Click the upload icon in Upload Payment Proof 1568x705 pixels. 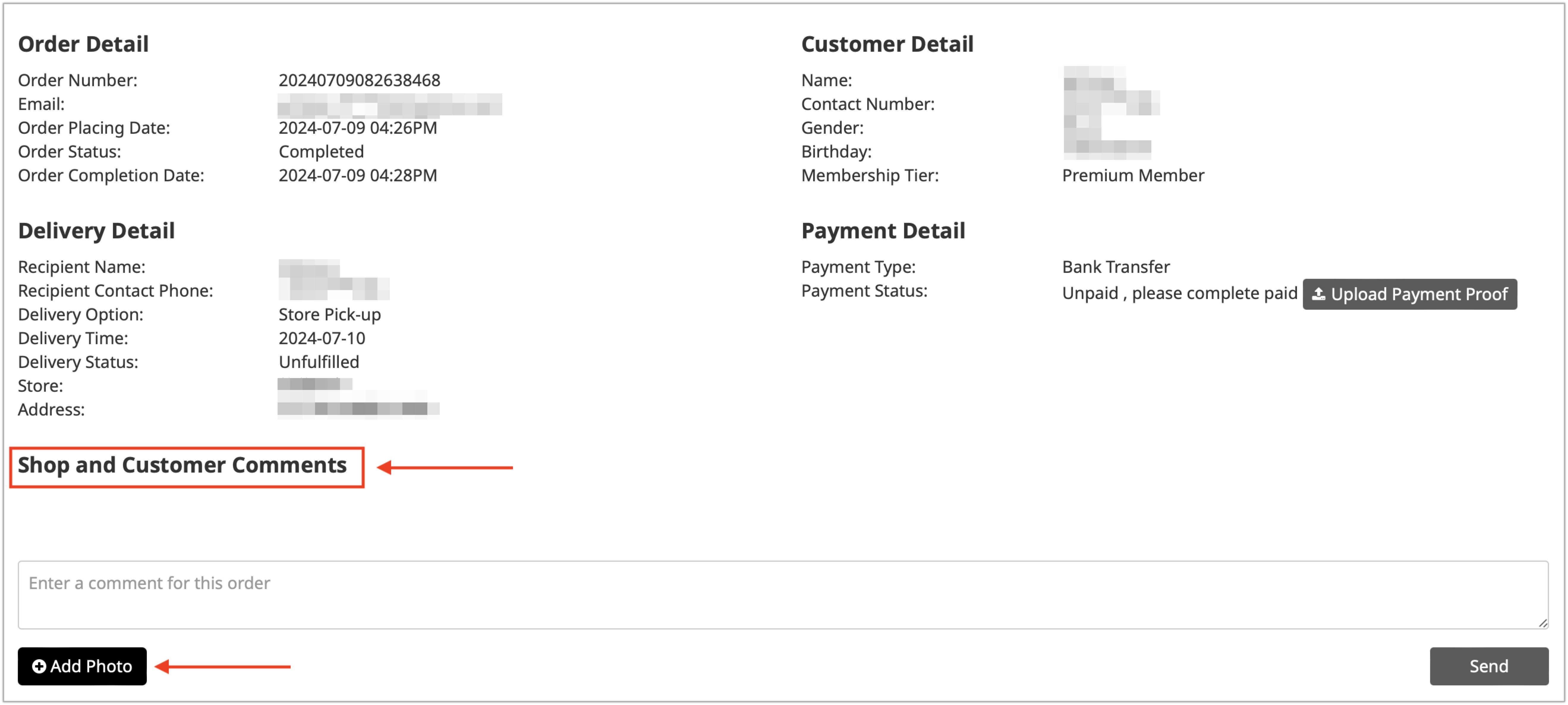(1318, 294)
